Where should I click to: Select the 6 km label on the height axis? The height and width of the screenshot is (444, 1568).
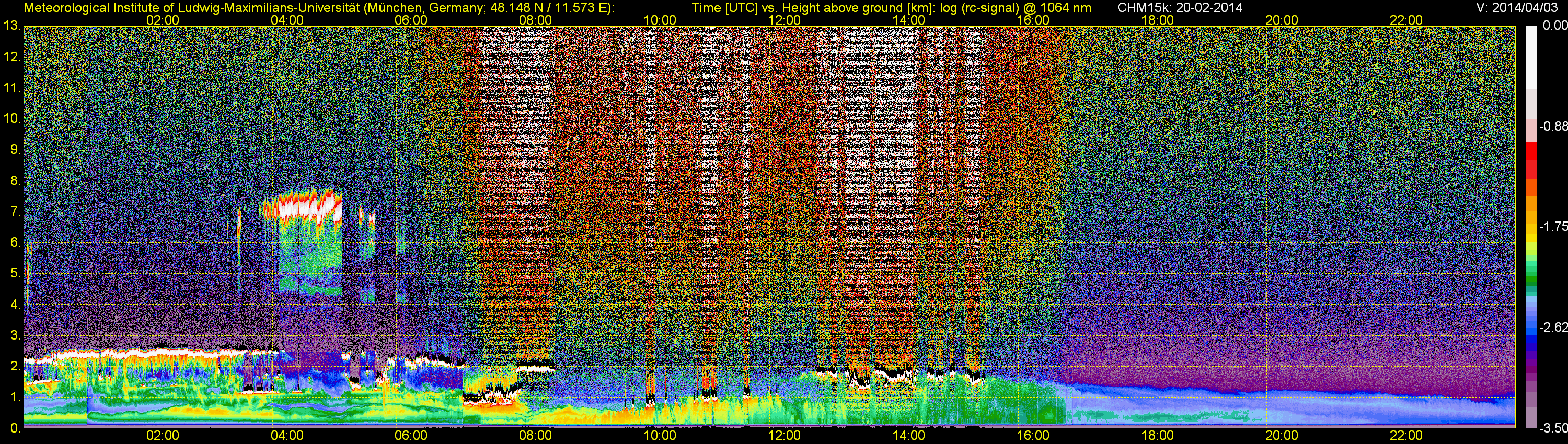pos(15,243)
